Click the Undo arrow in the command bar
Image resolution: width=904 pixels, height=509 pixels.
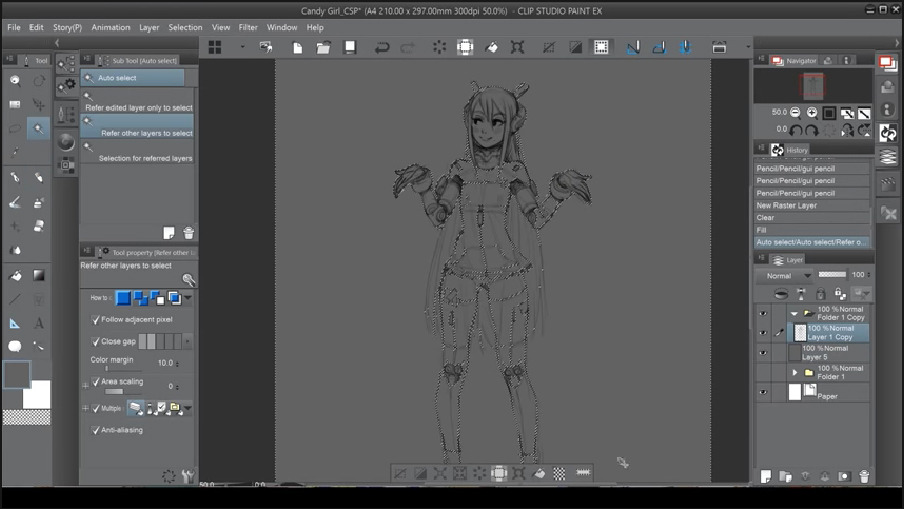[382, 47]
